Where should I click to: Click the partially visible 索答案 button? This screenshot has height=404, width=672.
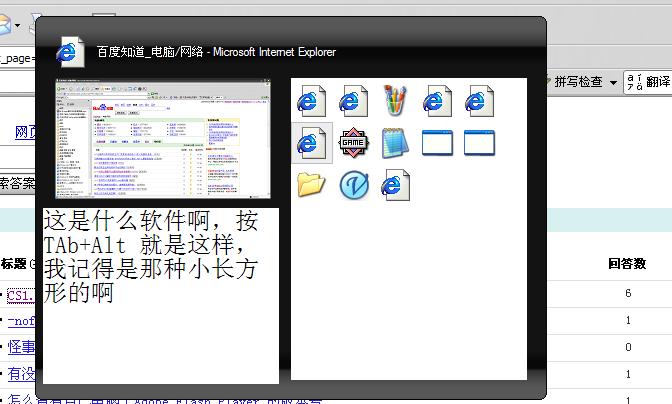click(x=18, y=183)
